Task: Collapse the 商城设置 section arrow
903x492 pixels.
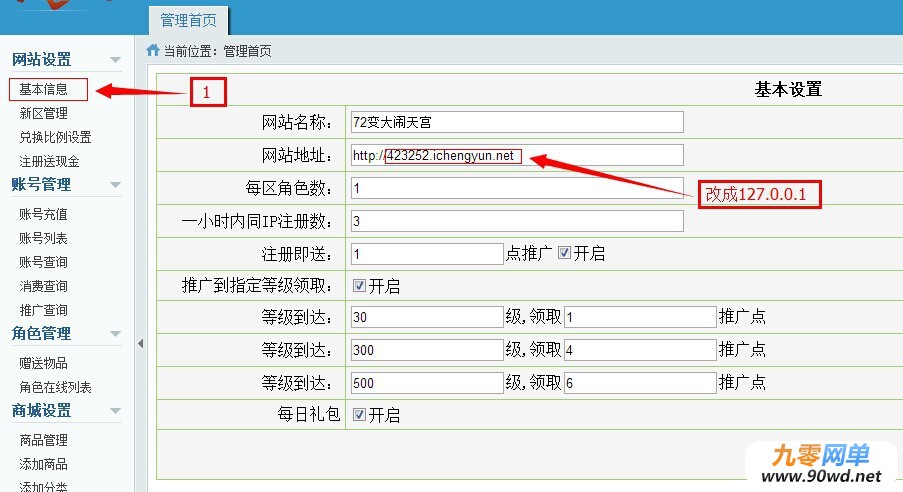Action: pos(115,411)
